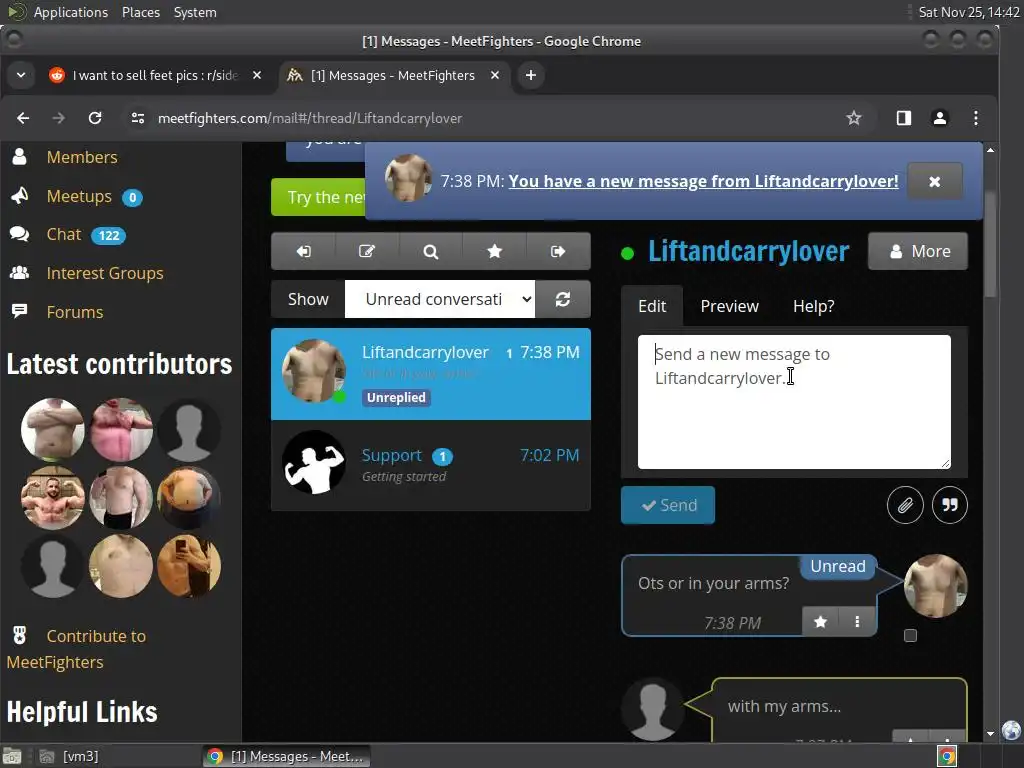Open Forums in the sidebar
The height and width of the screenshot is (768, 1024).
tap(74, 312)
